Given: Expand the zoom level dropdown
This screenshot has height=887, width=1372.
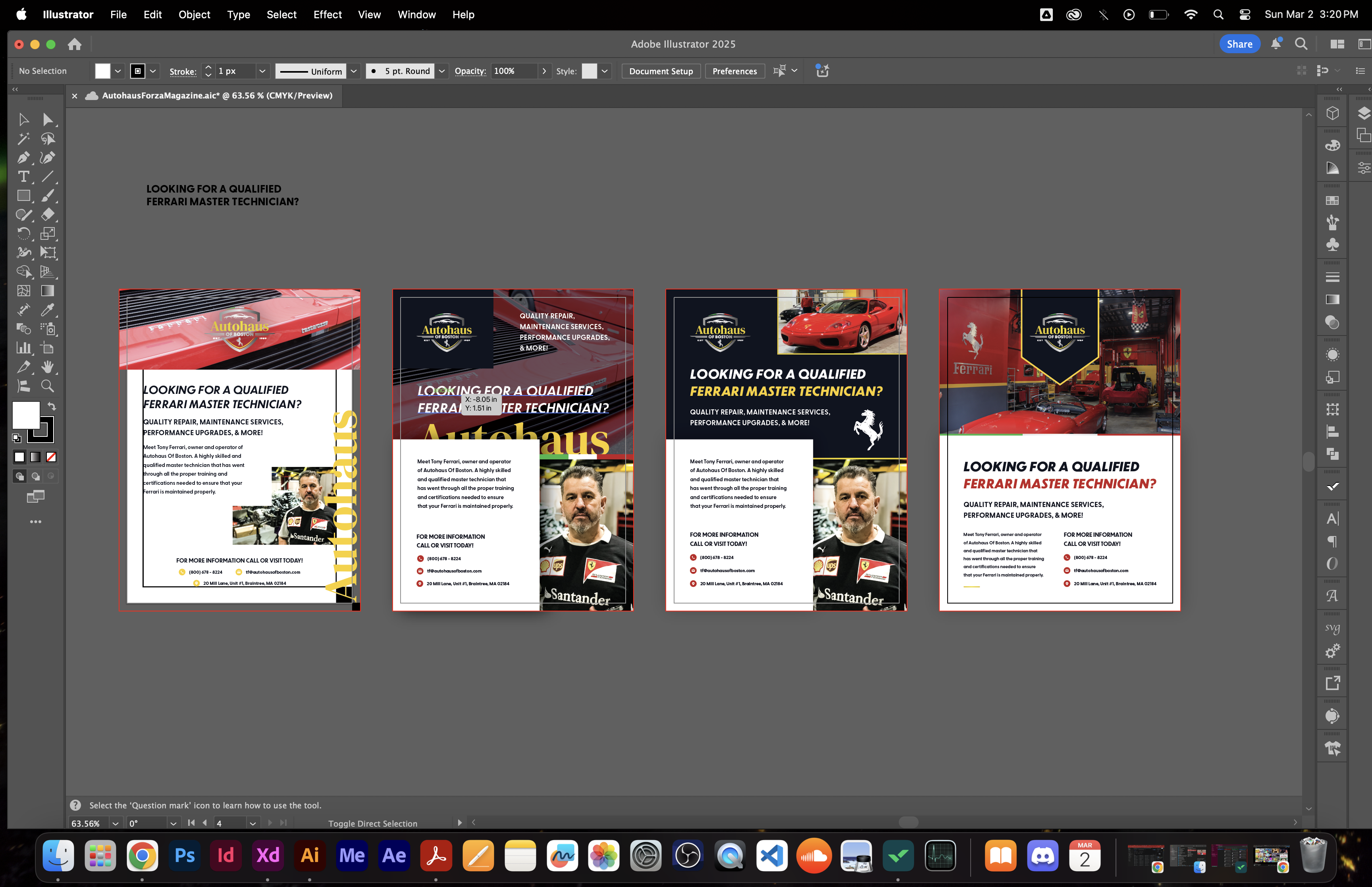Looking at the screenshot, I should (115, 823).
